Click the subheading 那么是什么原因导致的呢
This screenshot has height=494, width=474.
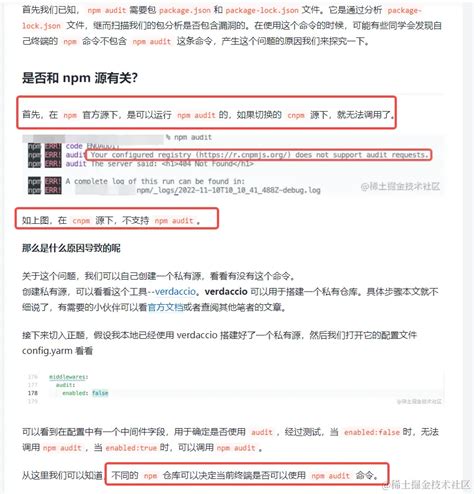(71, 248)
